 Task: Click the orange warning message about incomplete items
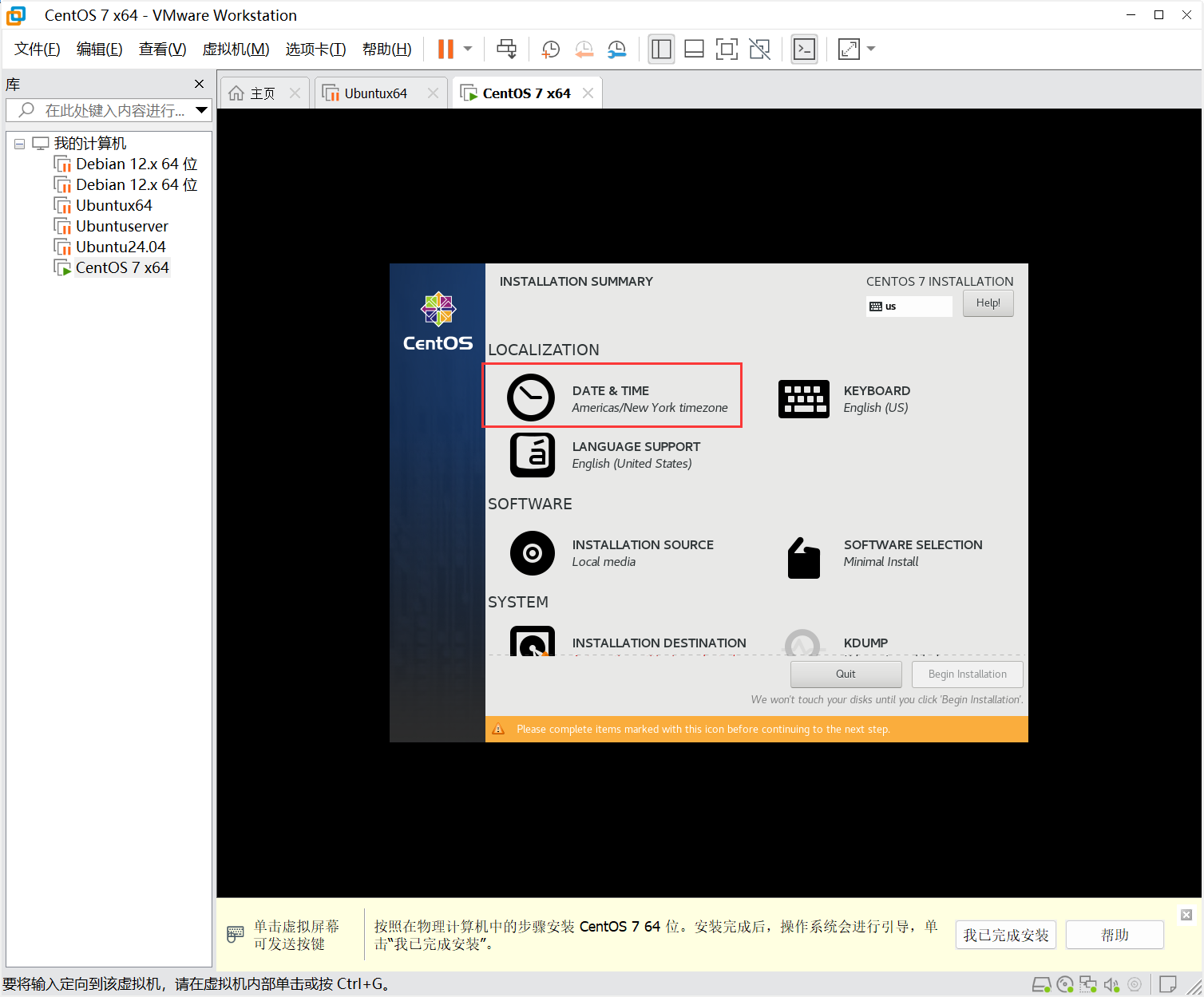(x=703, y=729)
